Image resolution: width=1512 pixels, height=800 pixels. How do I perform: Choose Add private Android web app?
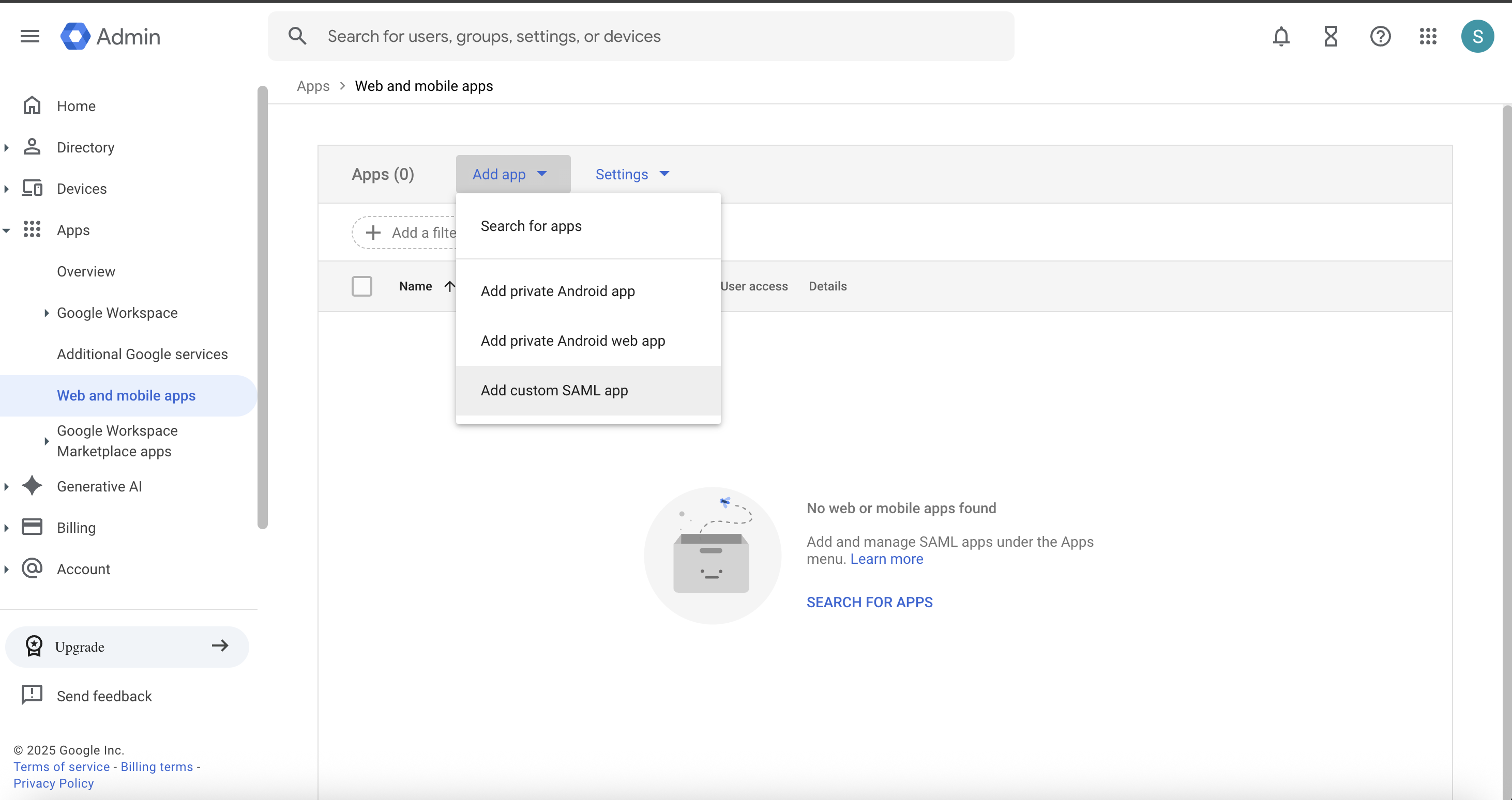coord(588,341)
